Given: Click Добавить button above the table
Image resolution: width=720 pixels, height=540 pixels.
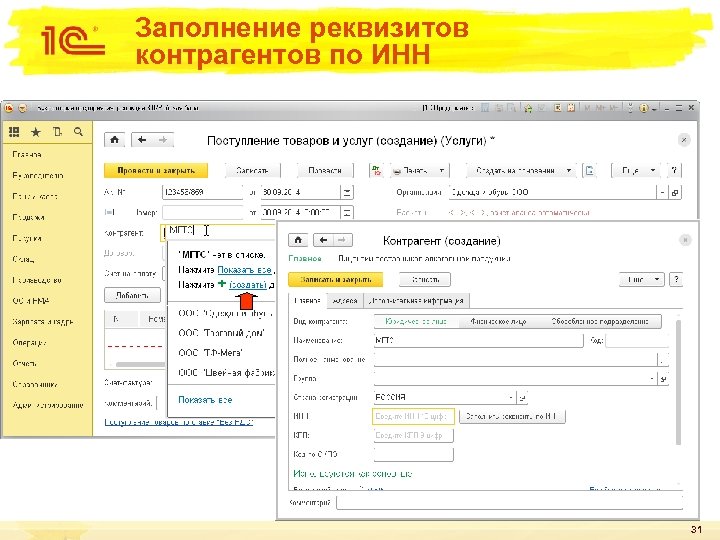Looking at the screenshot, I should click(132, 295).
